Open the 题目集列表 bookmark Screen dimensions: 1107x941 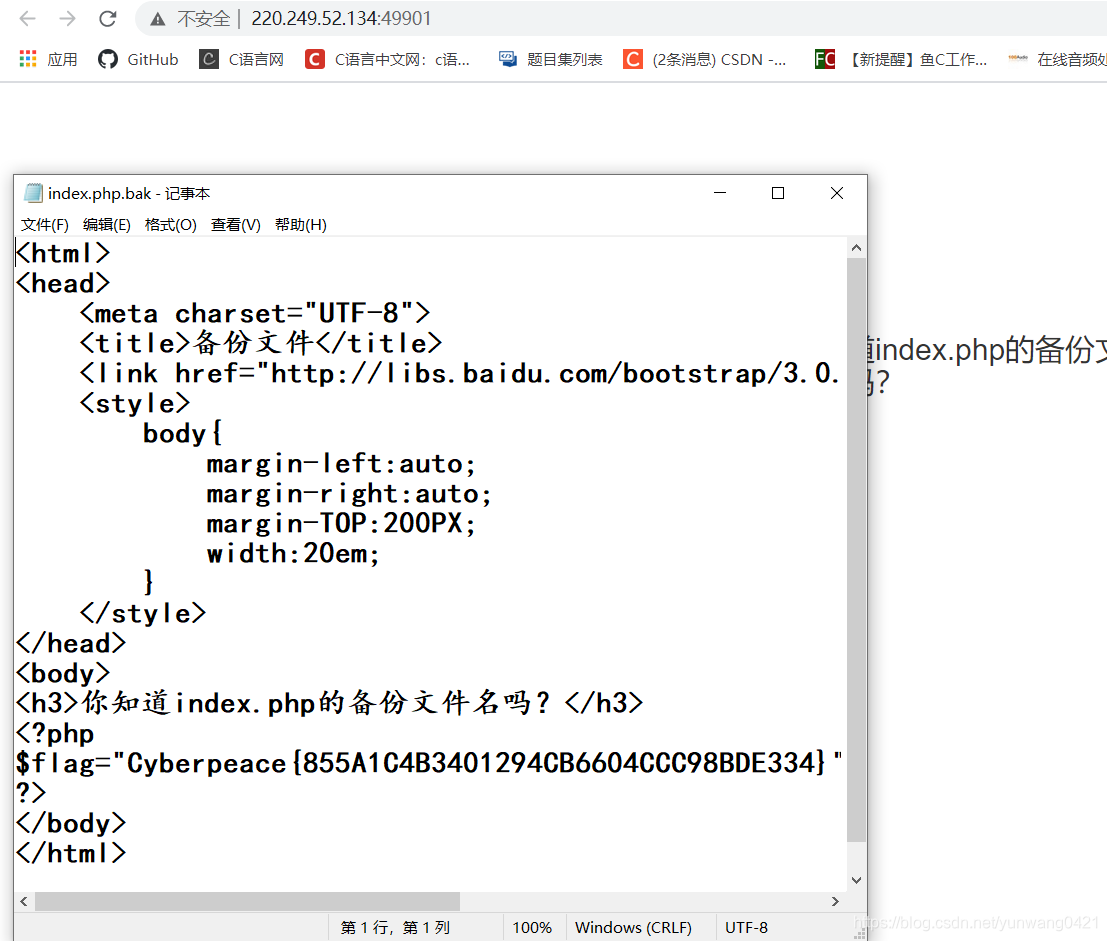(551, 59)
